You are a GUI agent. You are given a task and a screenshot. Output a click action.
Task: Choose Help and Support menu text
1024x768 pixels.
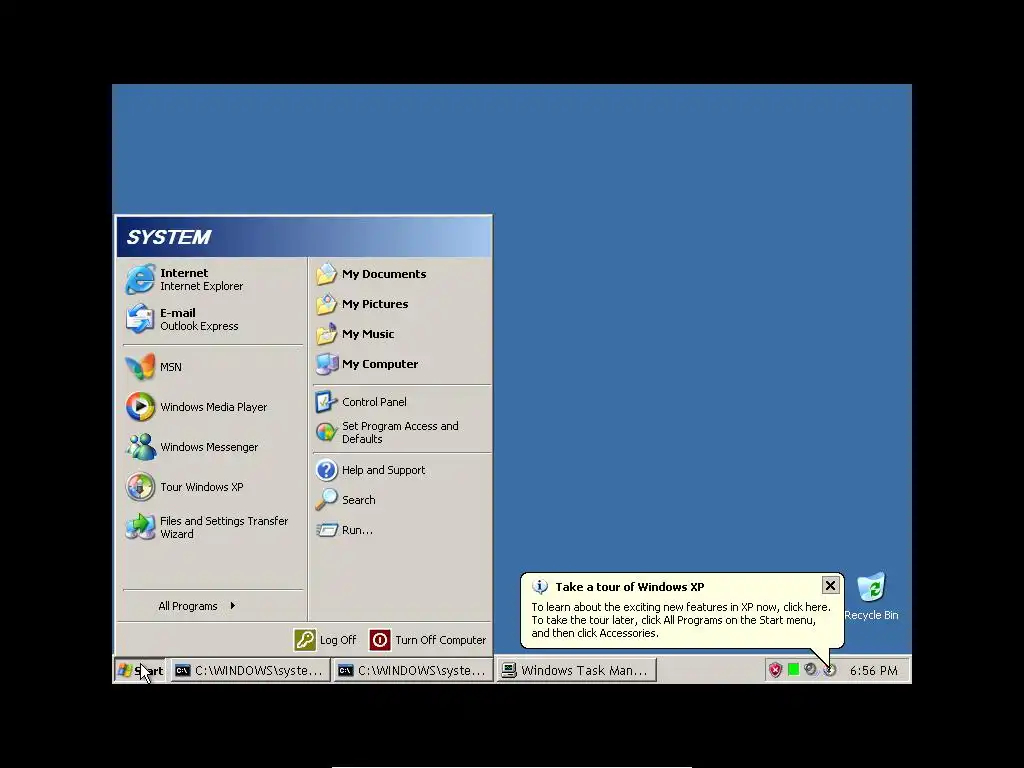click(x=383, y=470)
